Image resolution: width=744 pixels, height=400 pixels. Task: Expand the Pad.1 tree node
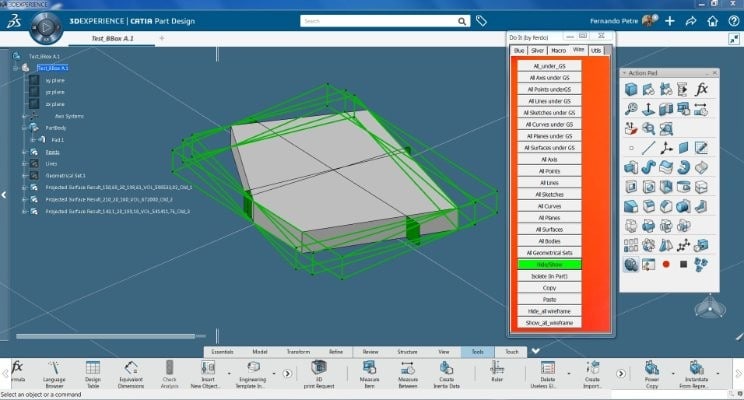32,140
